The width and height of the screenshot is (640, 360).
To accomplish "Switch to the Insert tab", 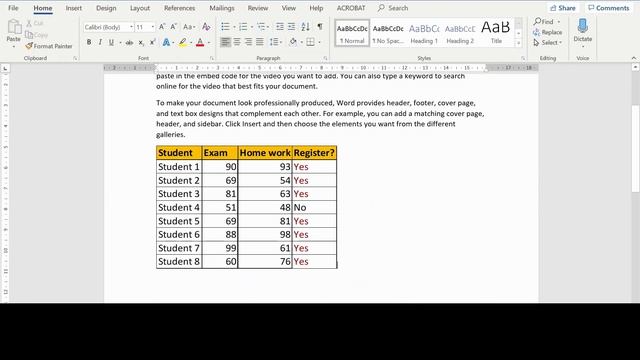I will point(73,8).
